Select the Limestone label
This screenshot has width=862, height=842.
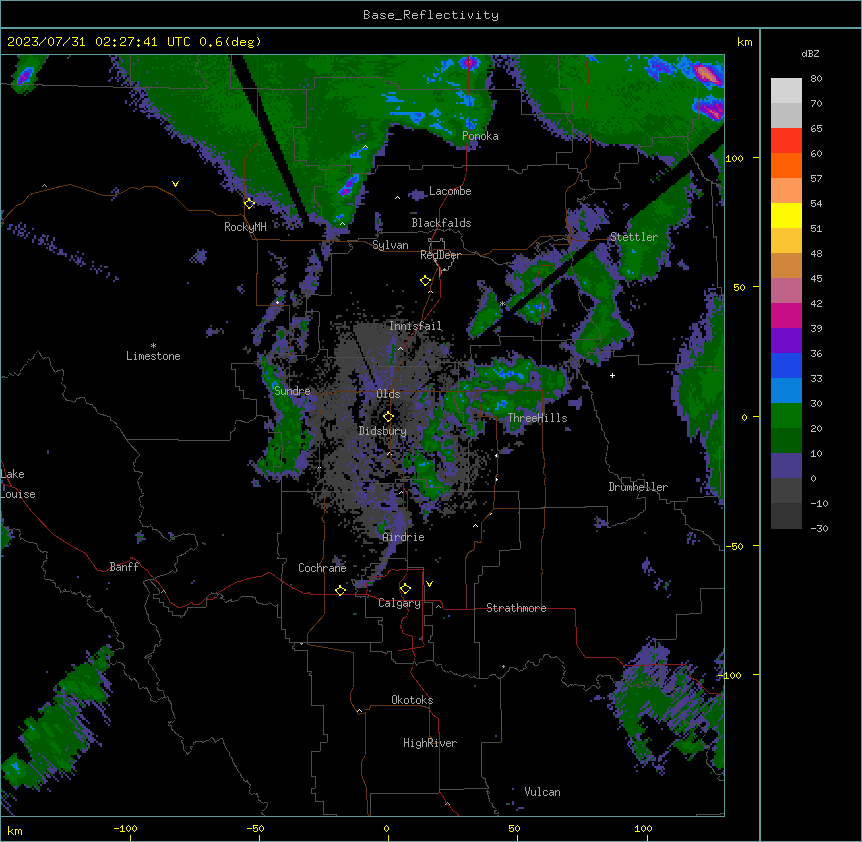coord(153,356)
